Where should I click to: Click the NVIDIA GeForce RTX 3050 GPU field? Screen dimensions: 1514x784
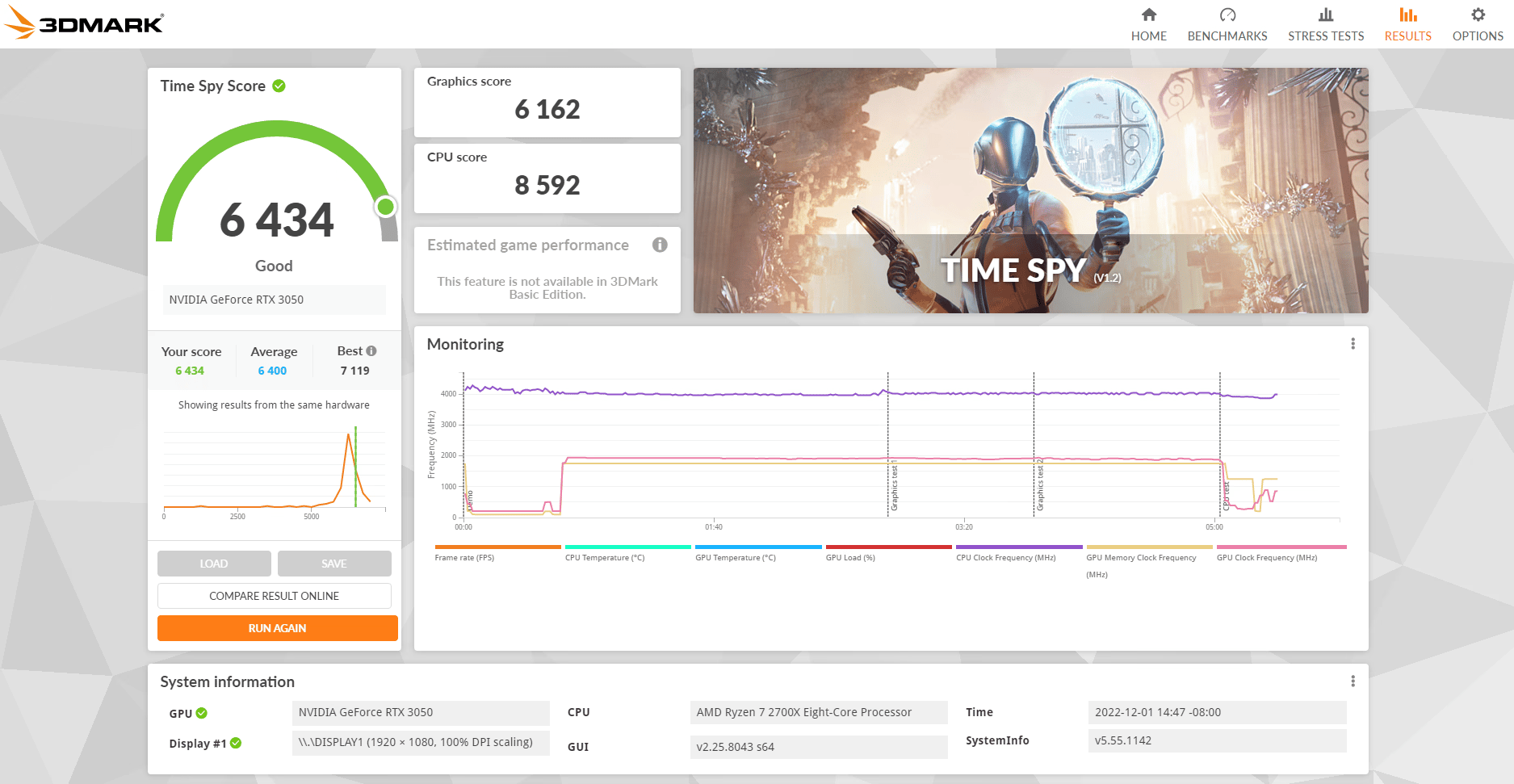274,300
